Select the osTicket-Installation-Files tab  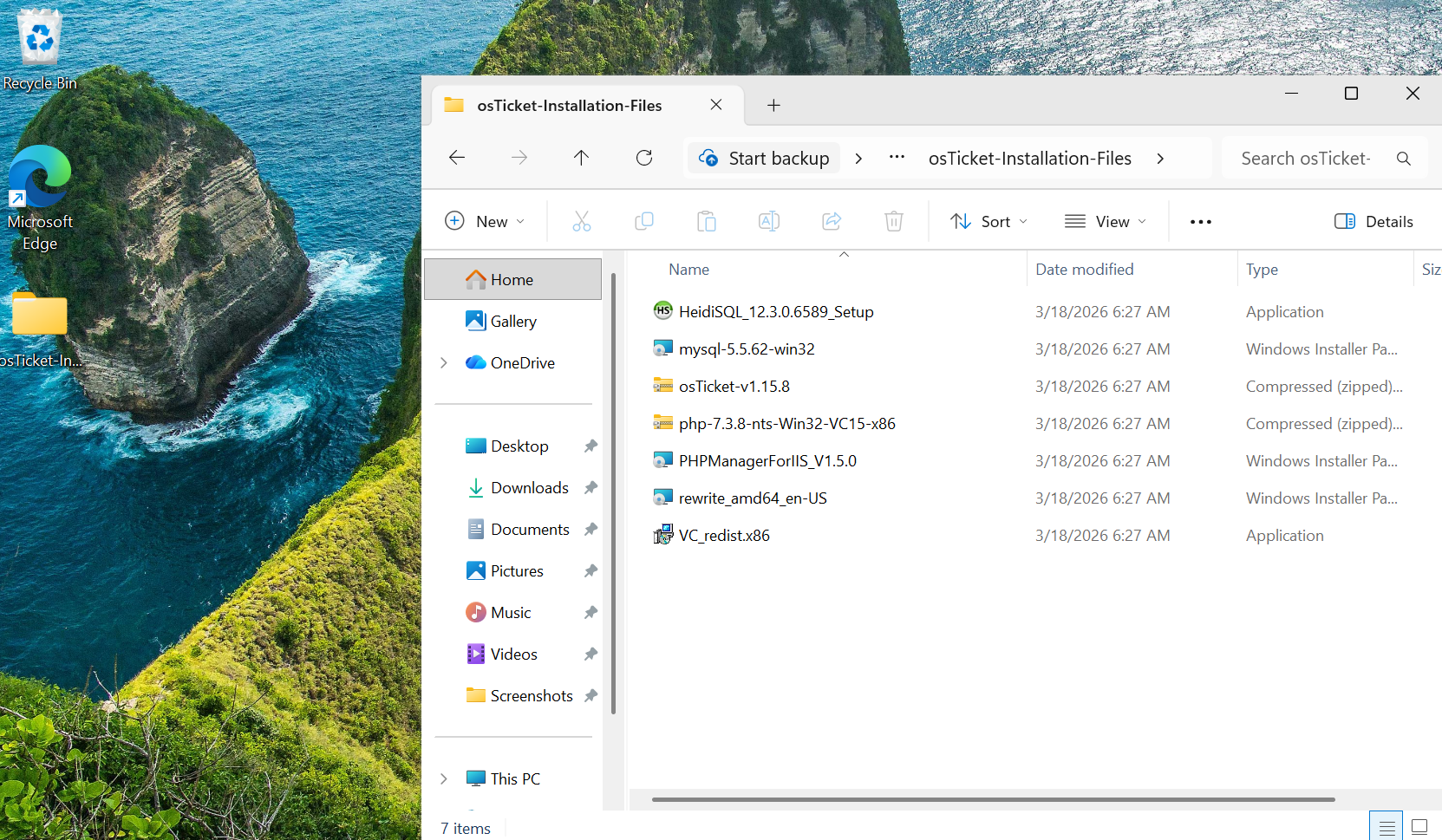(588, 106)
